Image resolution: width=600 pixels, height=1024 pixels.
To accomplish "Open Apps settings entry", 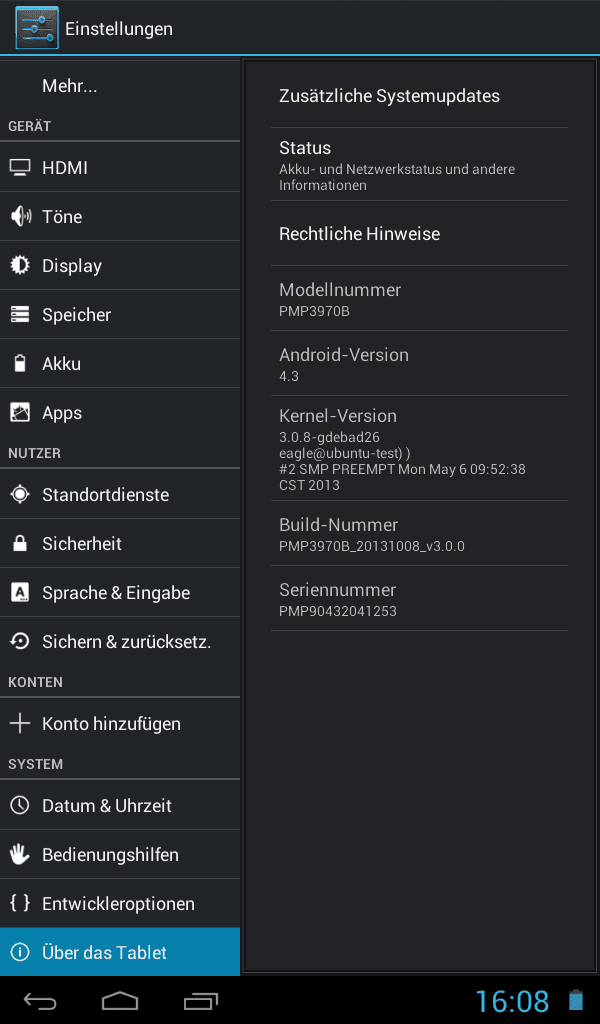I will coord(120,413).
